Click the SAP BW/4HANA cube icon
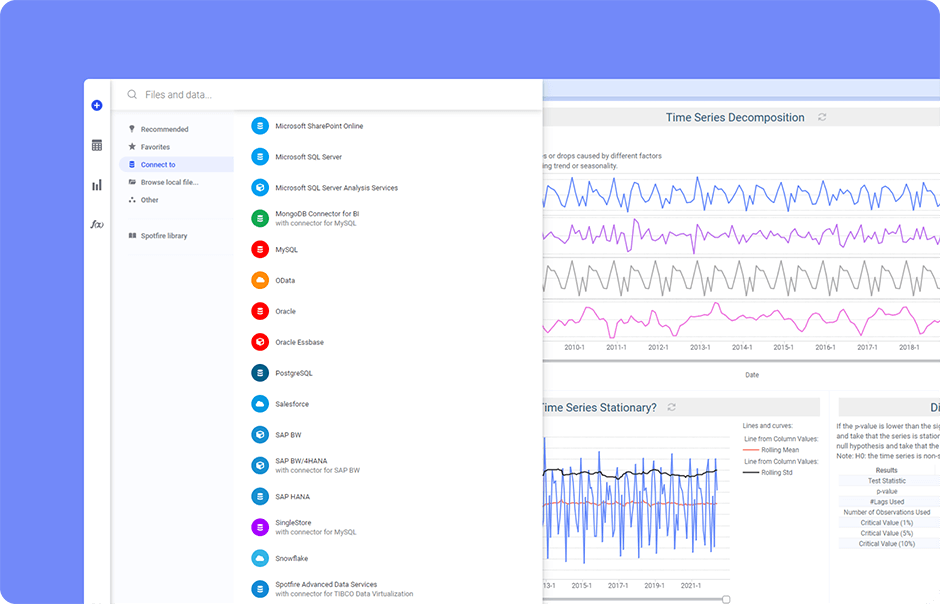 coord(260,466)
